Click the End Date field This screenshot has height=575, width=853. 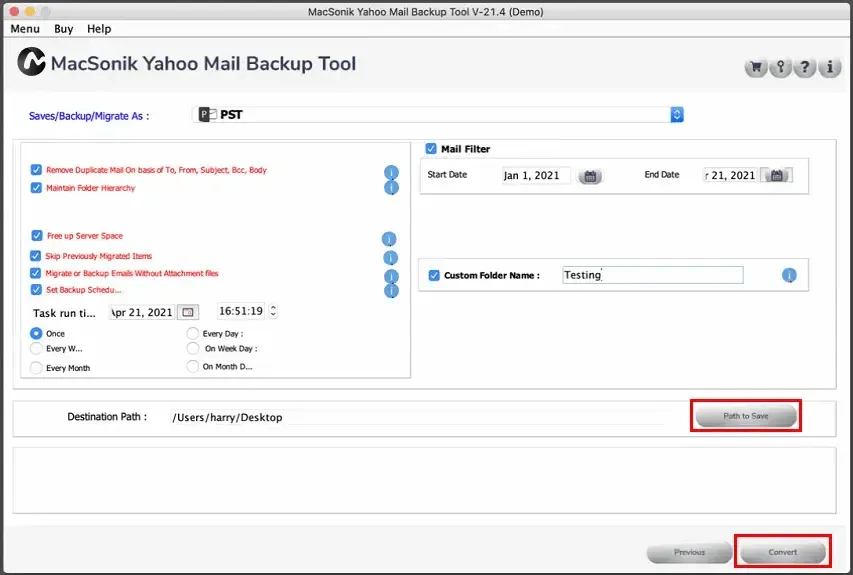click(731, 175)
